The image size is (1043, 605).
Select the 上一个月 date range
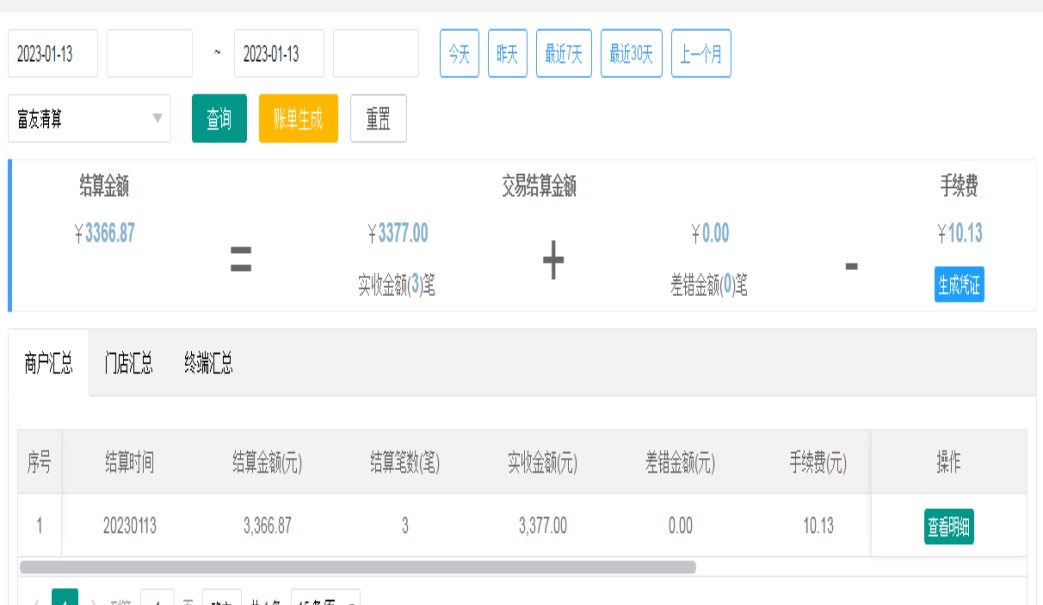click(x=701, y=54)
